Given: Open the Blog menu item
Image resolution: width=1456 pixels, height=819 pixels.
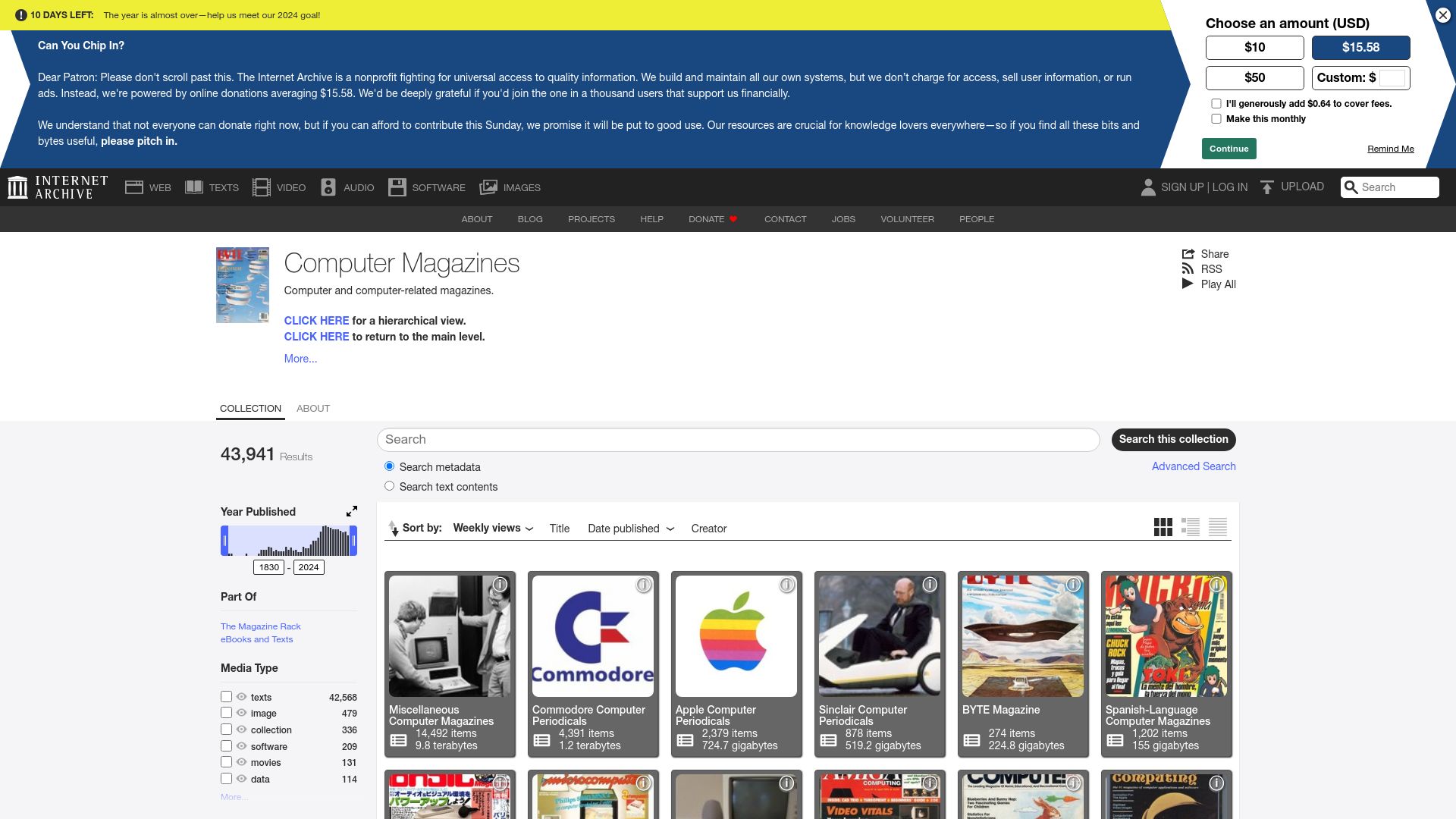Looking at the screenshot, I should click(530, 219).
